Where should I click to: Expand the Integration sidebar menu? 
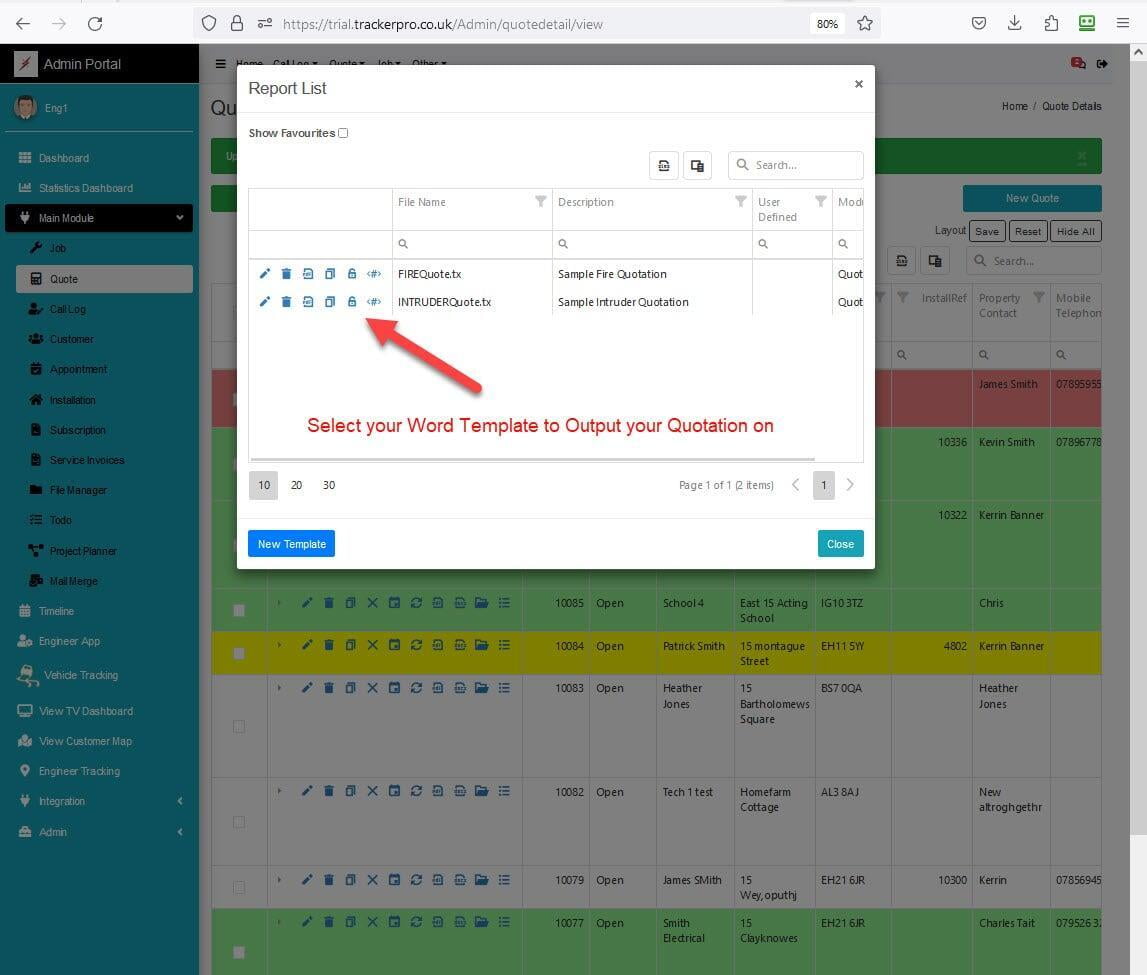coord(99,801)
